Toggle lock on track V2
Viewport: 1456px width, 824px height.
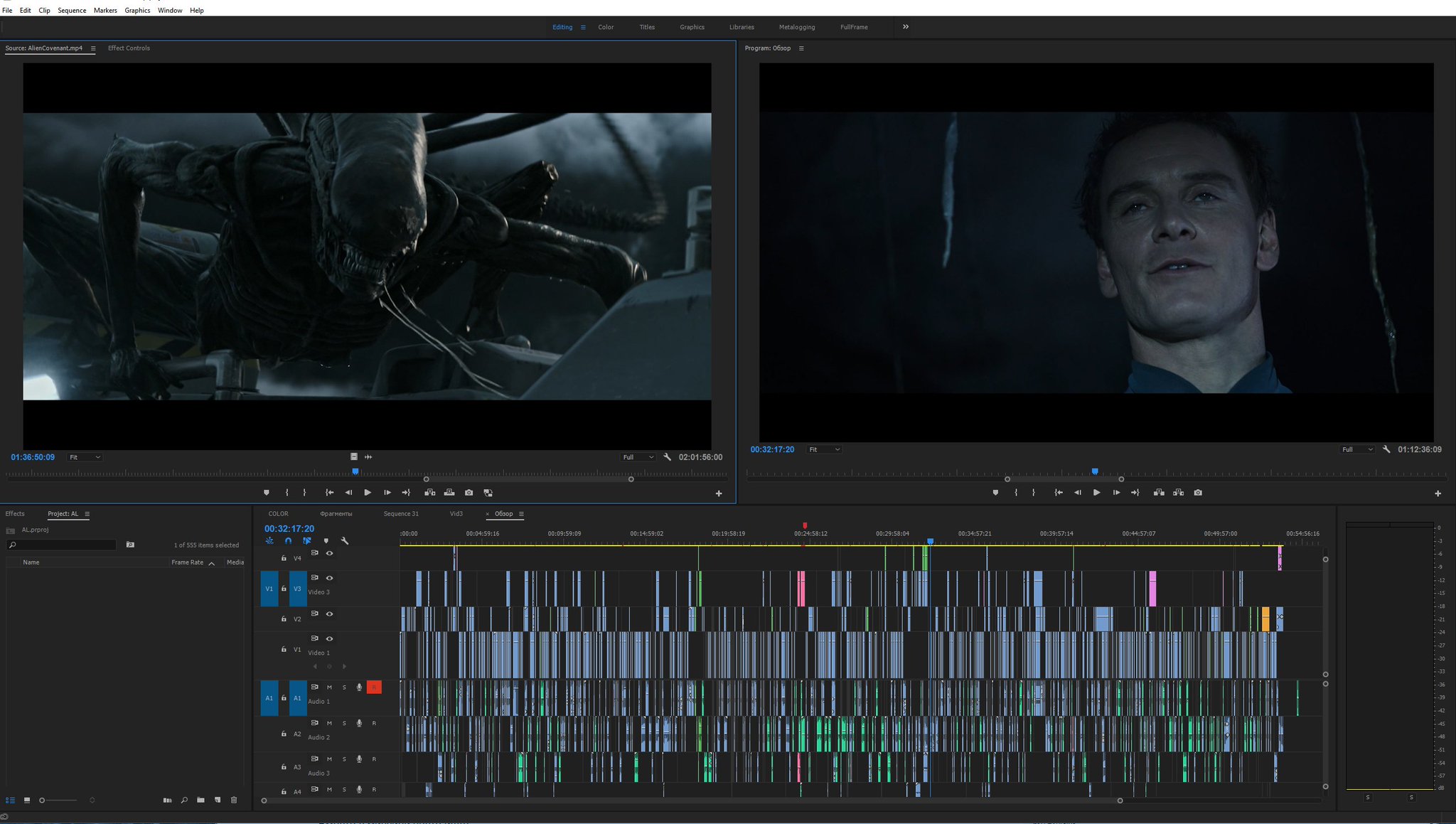(x=284, y=619)
